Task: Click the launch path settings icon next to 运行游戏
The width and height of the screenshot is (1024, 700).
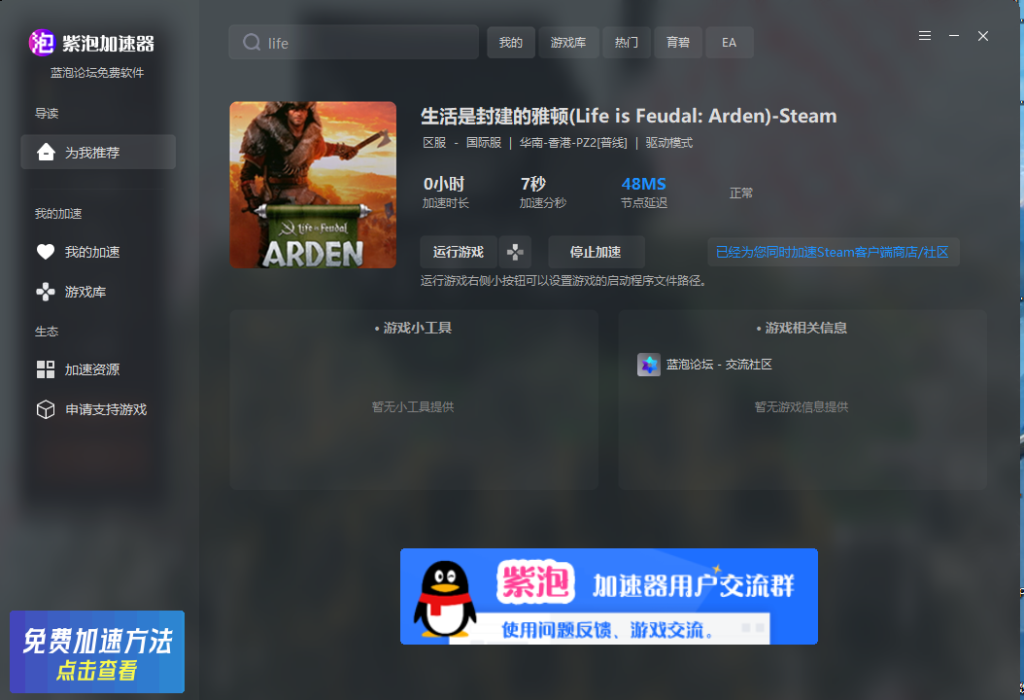Action: (x=515, y=252)
